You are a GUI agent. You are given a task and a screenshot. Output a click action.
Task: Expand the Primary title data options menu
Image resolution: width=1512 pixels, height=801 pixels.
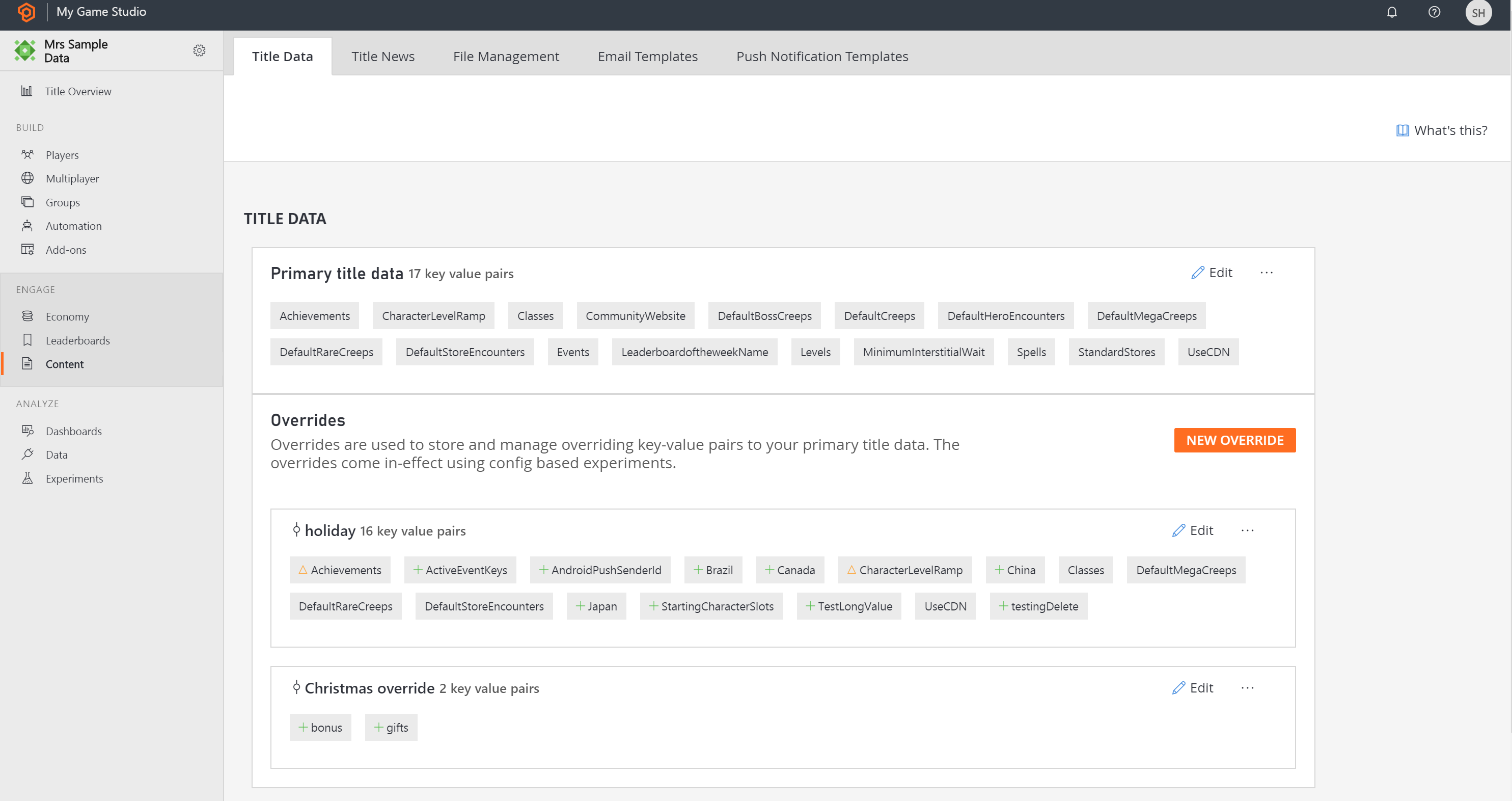tap(1267, 272)
